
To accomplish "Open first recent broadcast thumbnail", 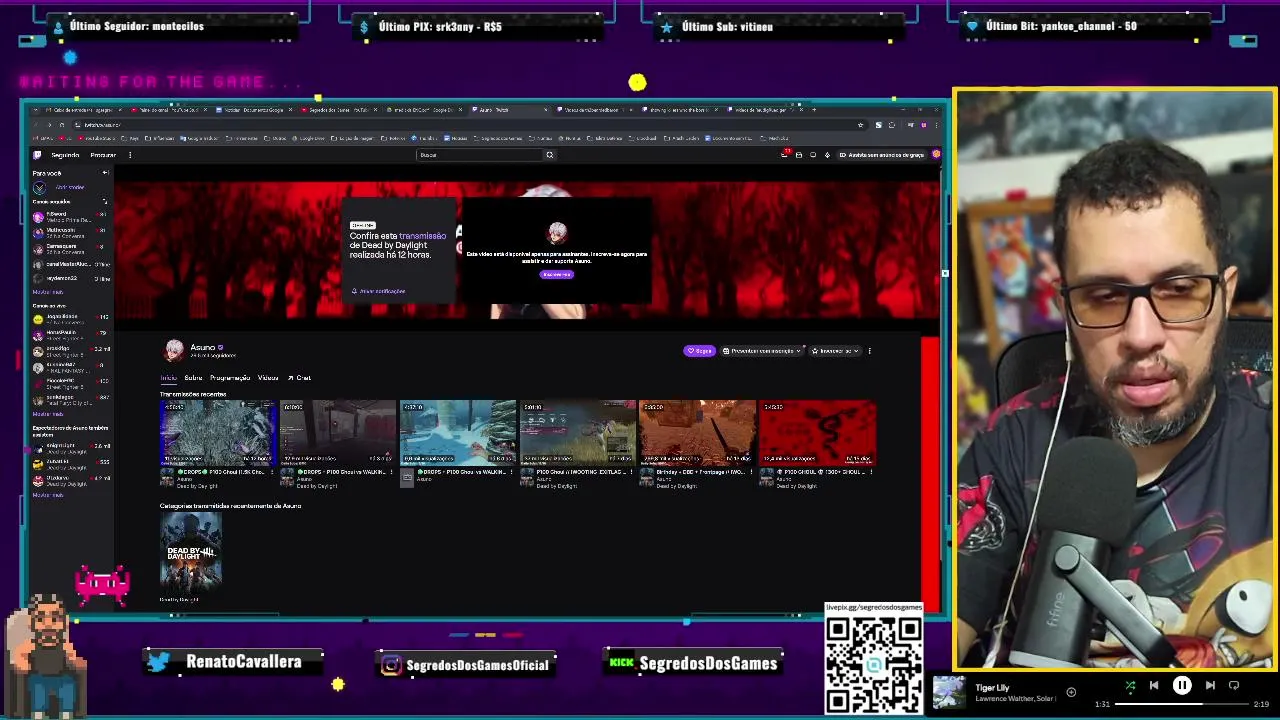I will point(217,433).
